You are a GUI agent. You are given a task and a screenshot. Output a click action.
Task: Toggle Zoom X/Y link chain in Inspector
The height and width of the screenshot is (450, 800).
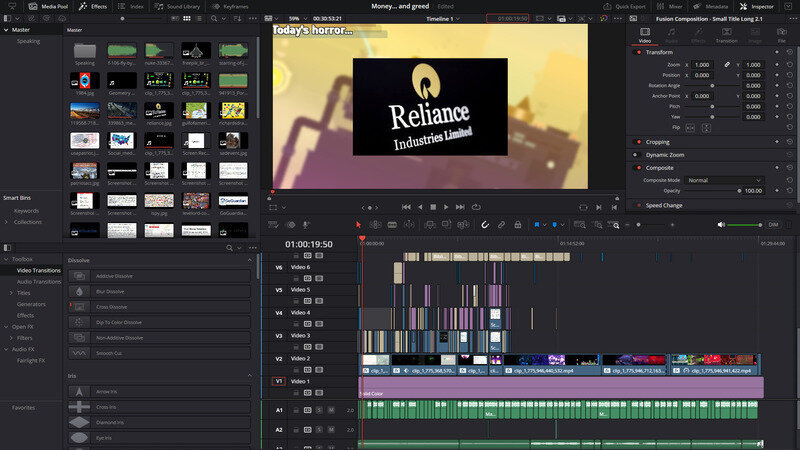coord(727,65)
